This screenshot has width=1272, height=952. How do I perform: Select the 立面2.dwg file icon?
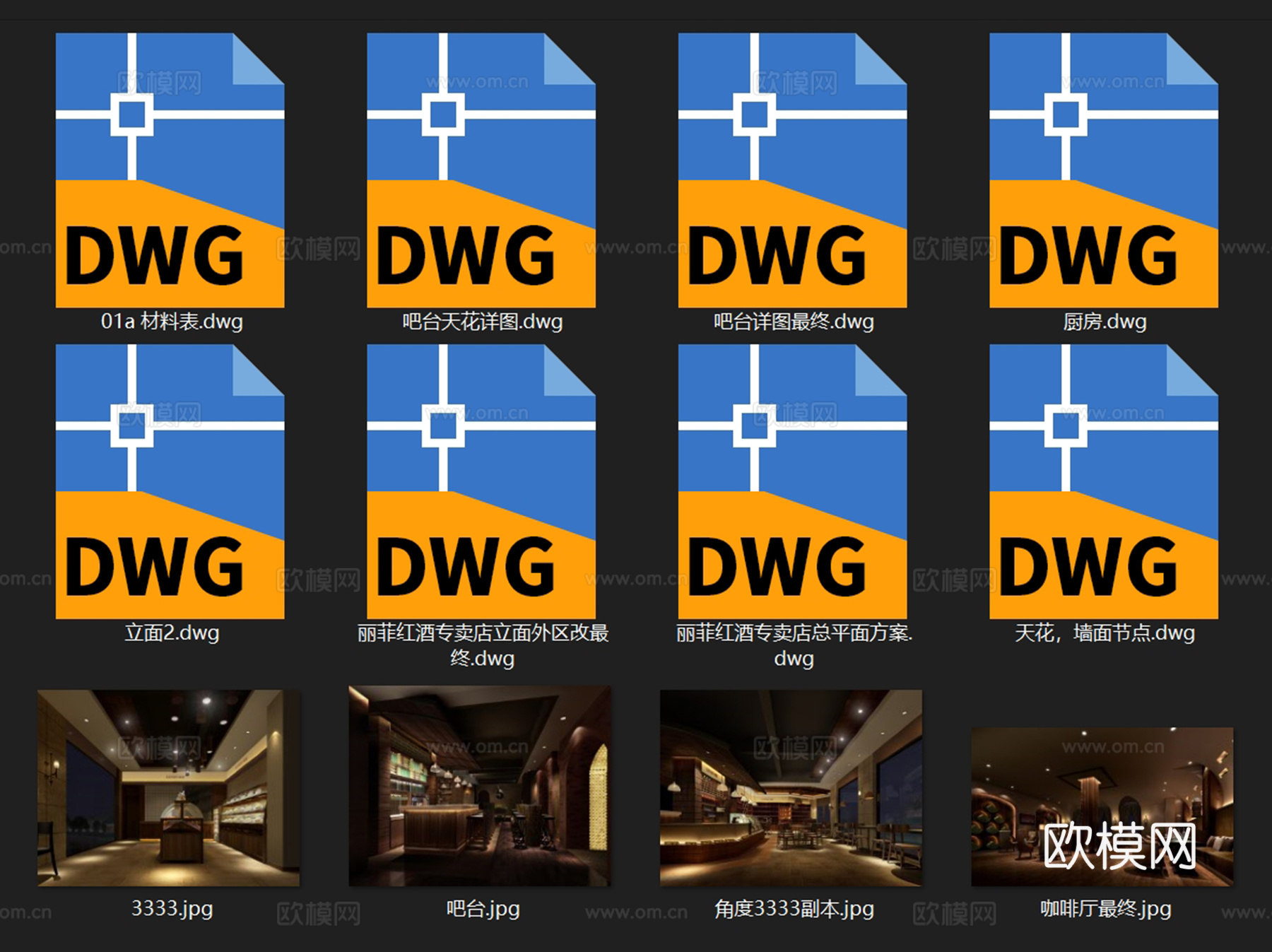tap(170, 481)
